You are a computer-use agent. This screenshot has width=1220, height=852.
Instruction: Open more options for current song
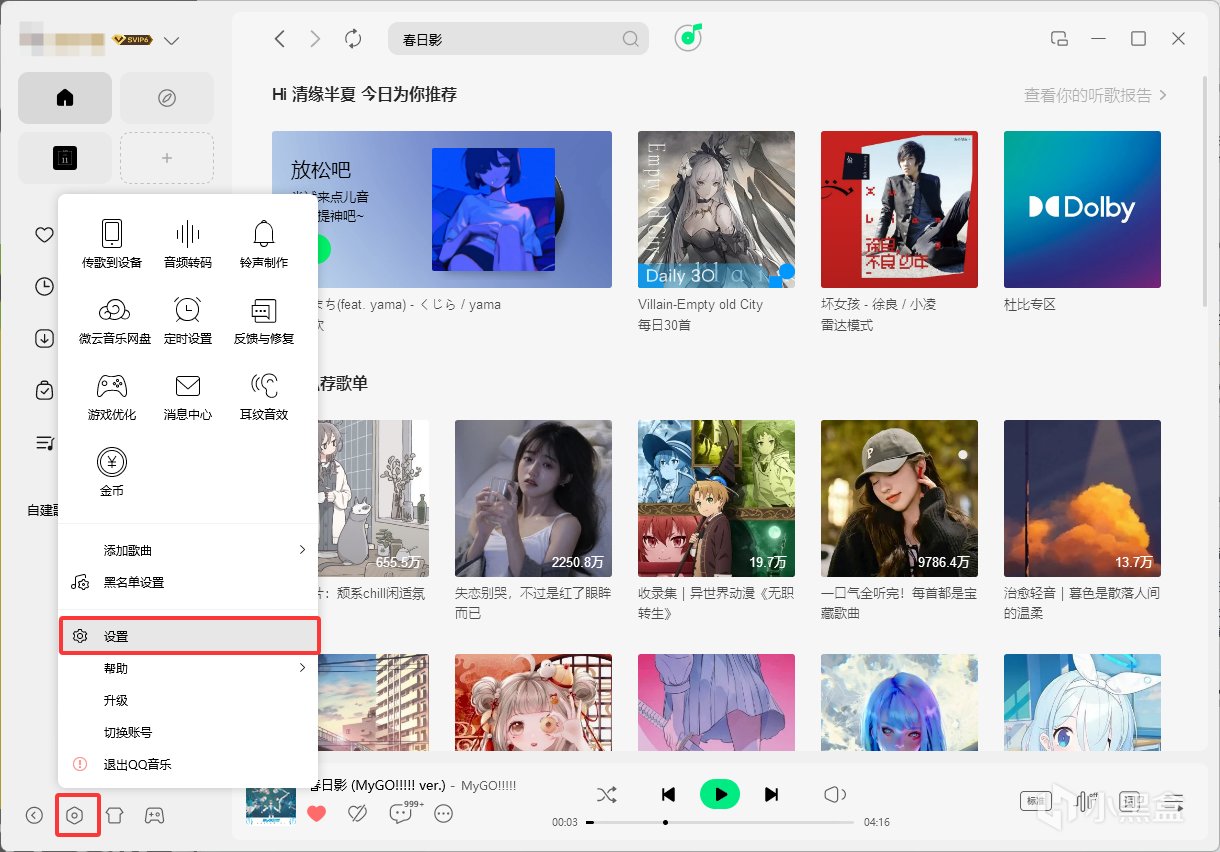click(x=444, y=814)
